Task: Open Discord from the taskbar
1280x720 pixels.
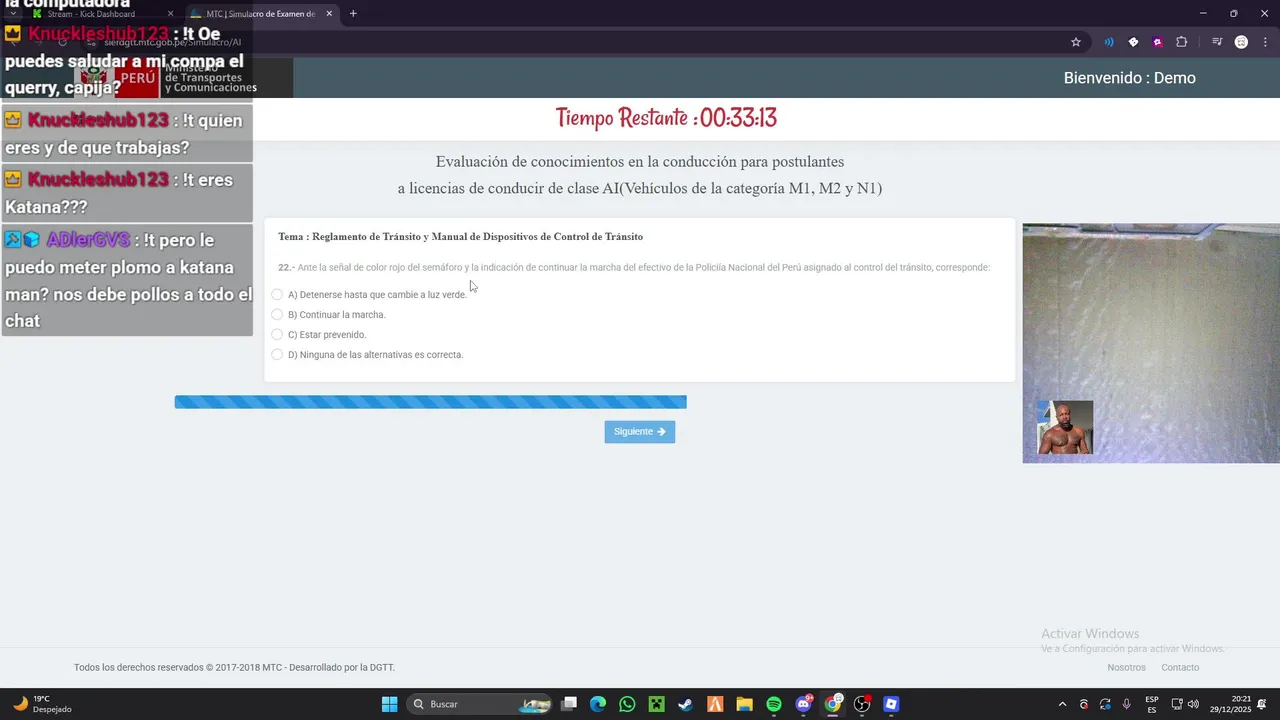Action: coord(803,704)
